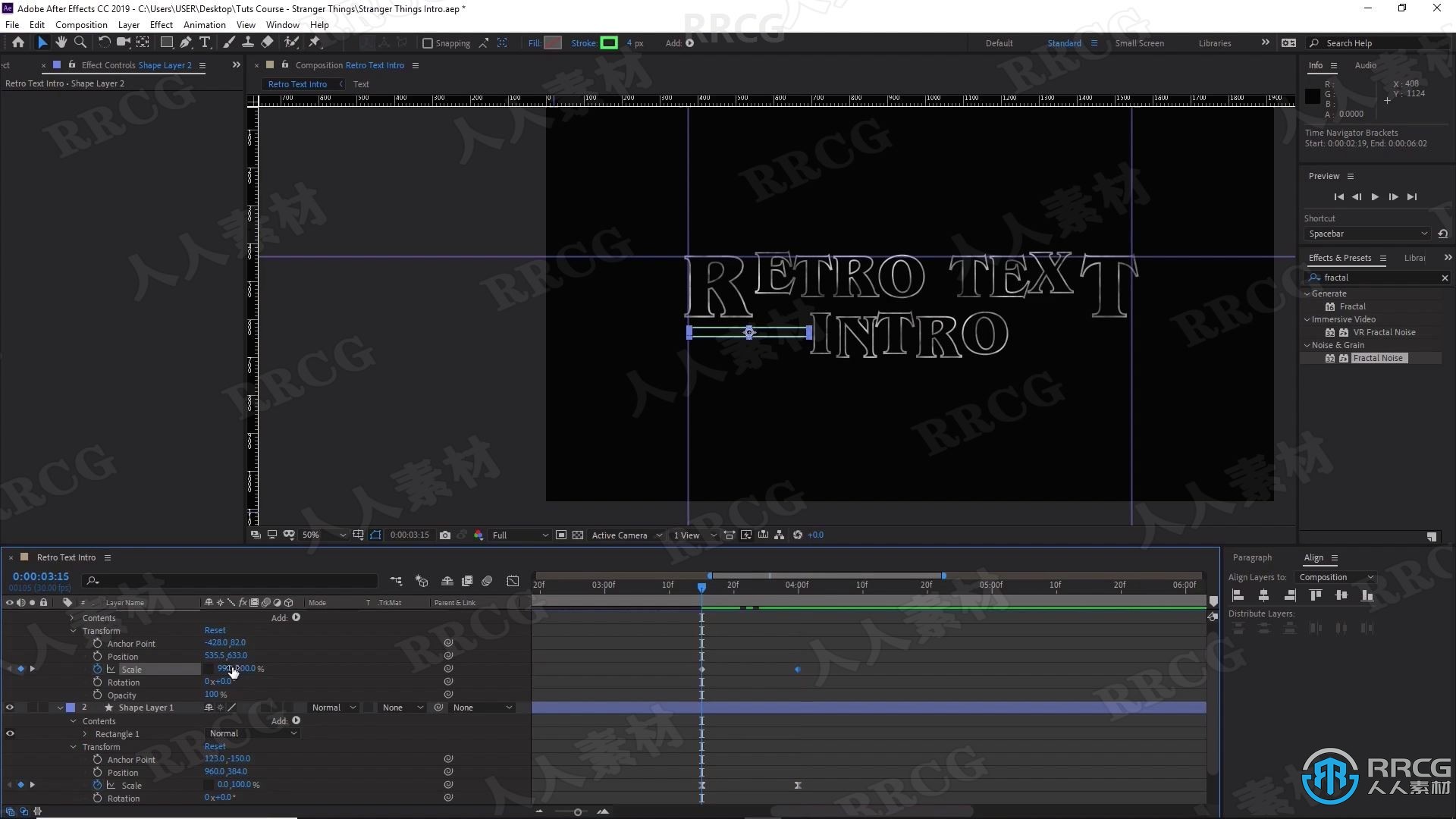Click the Reset button under Transform
Screen dimensions: 1456x819
tap(215, 630)
